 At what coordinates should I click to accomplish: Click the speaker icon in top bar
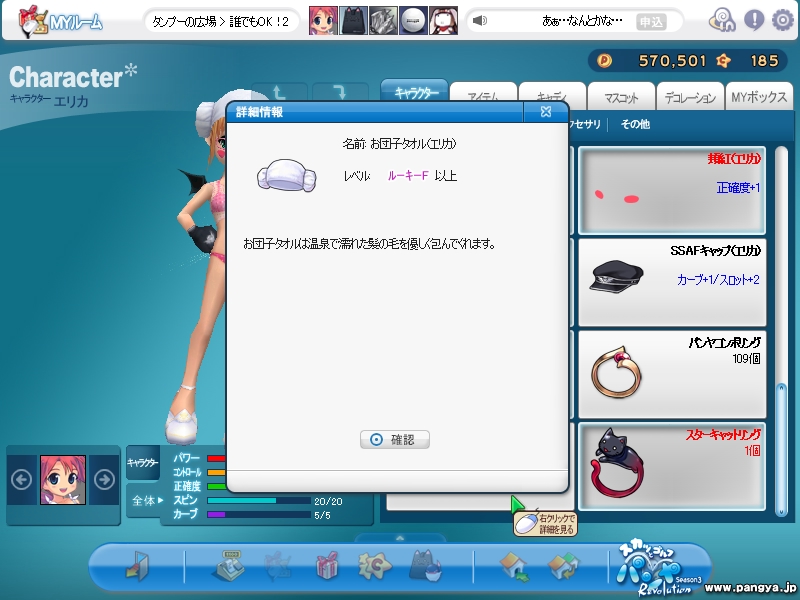click(x=480, y=21)
